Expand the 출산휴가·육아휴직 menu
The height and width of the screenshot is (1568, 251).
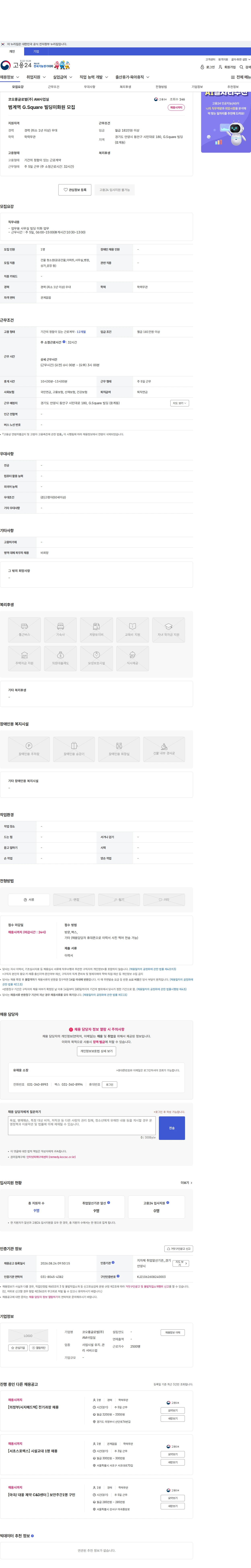pyautogui.click(x=132, y=77)
